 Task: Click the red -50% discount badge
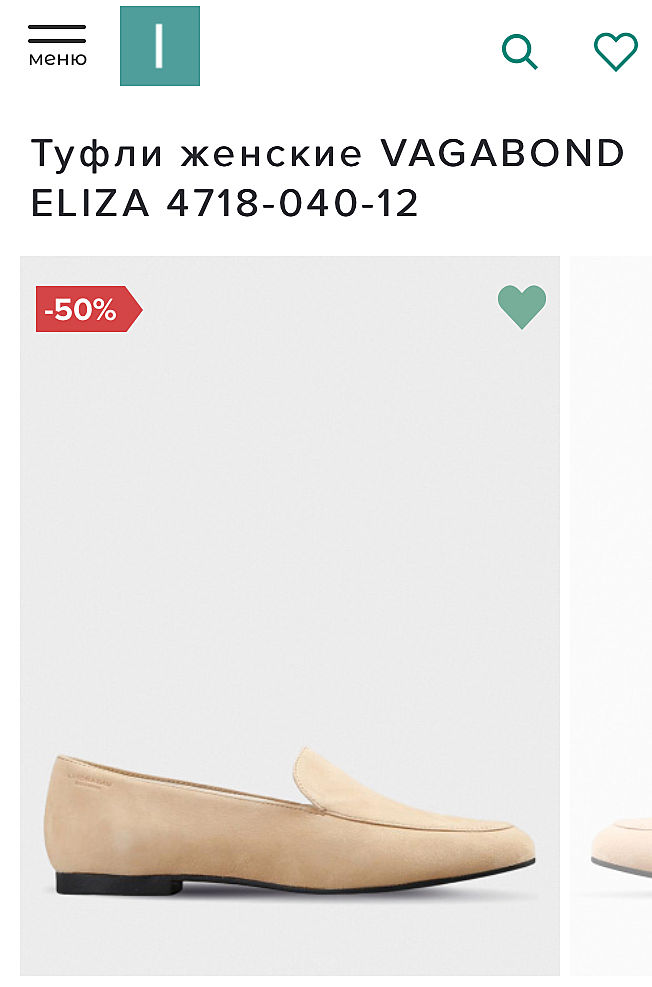87,309
